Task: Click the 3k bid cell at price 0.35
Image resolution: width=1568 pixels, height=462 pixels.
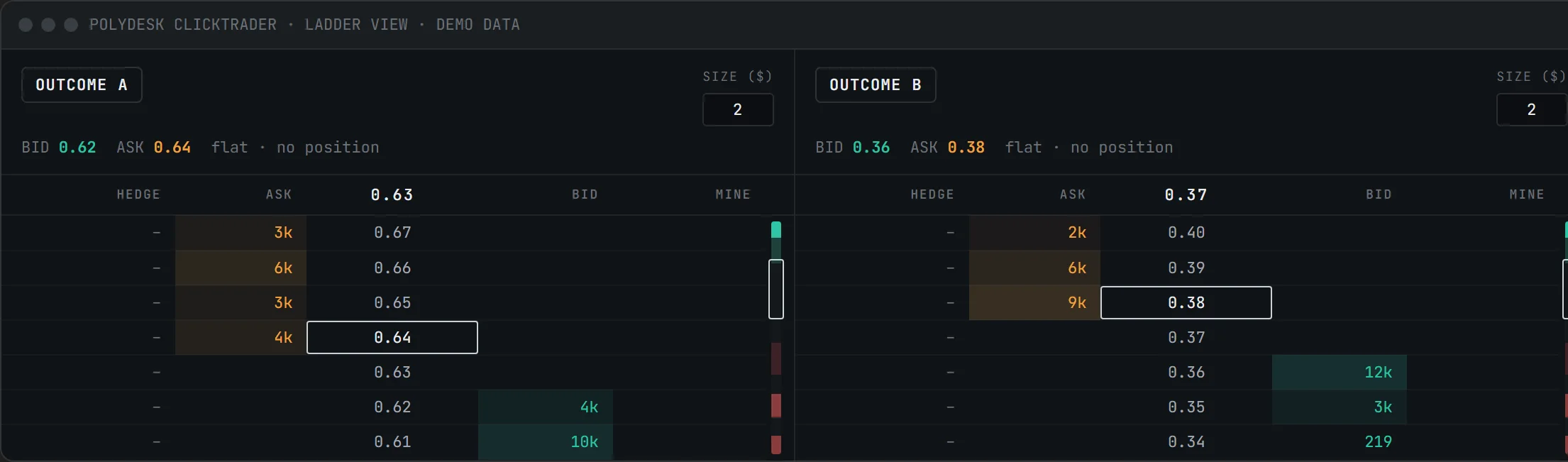Action: [x=1340, y=407]
